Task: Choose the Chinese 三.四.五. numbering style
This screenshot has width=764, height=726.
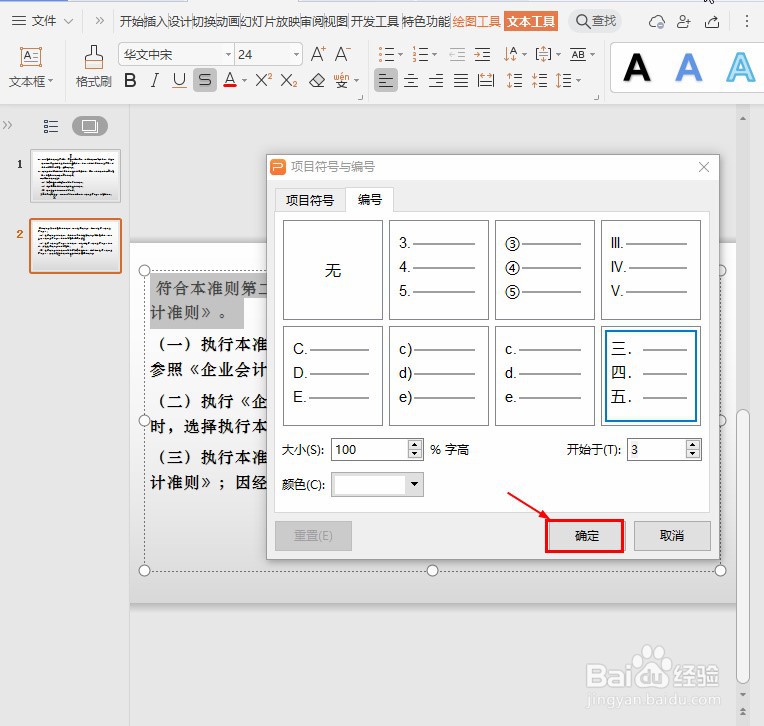Action: 651,376
